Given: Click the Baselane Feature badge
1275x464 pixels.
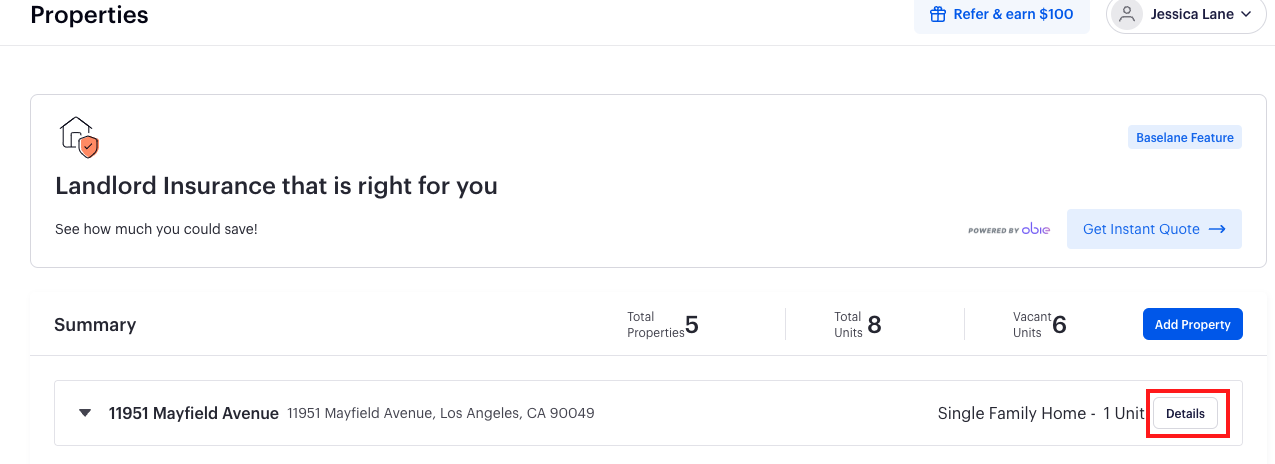Looking at the screenshot, I should (1185, 138).
